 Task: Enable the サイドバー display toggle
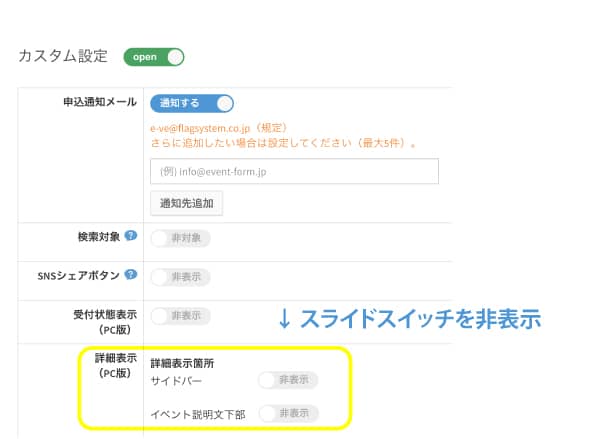coord(288,380)
